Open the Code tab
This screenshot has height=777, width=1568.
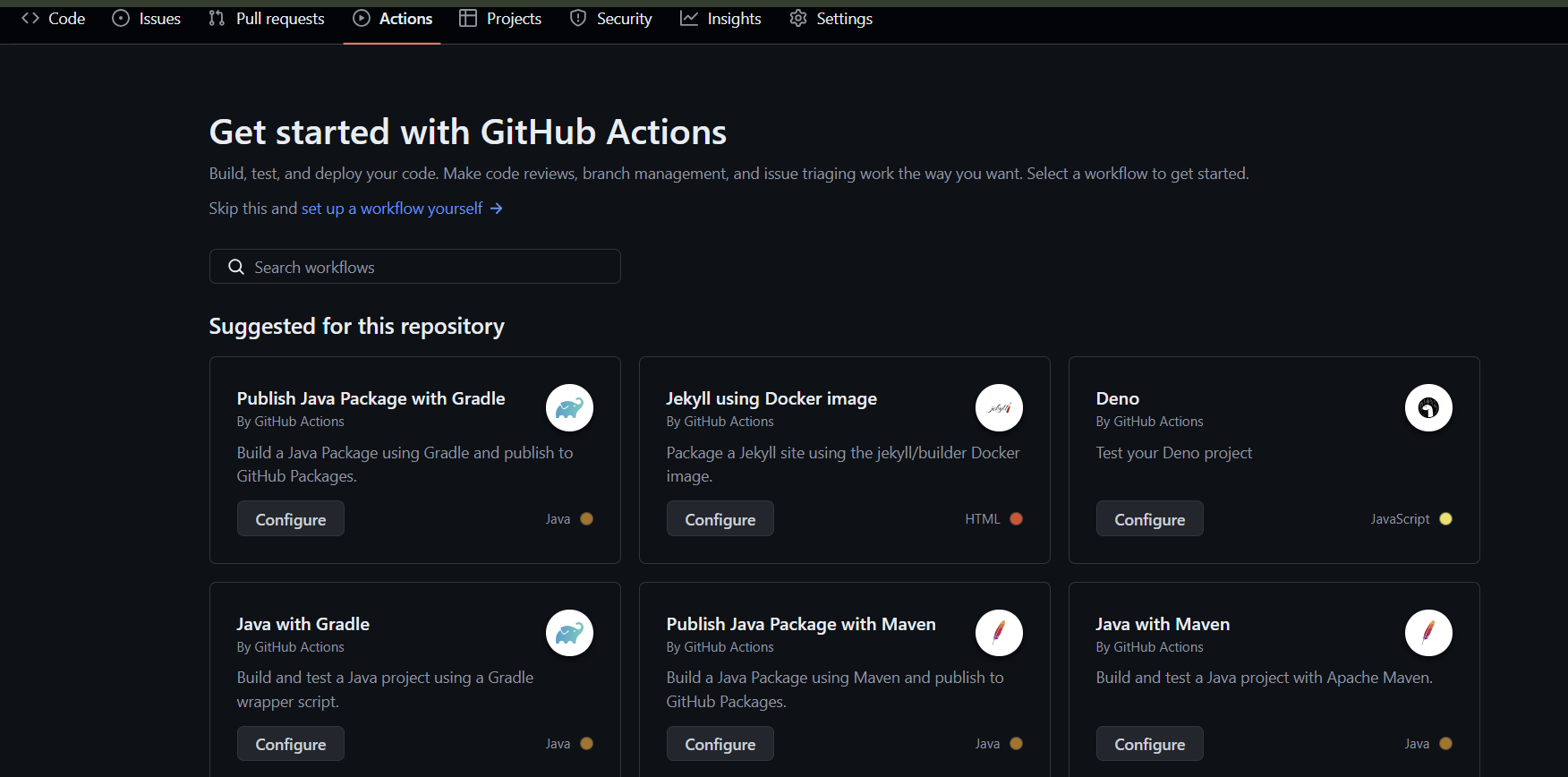point(54,19)
